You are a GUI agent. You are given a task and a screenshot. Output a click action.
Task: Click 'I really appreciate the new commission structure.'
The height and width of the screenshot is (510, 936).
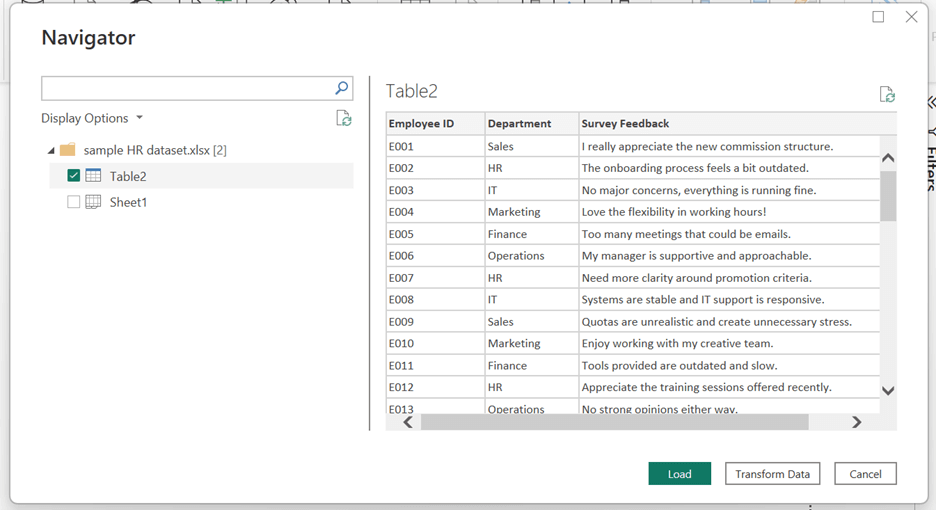(x=707, y=146)
